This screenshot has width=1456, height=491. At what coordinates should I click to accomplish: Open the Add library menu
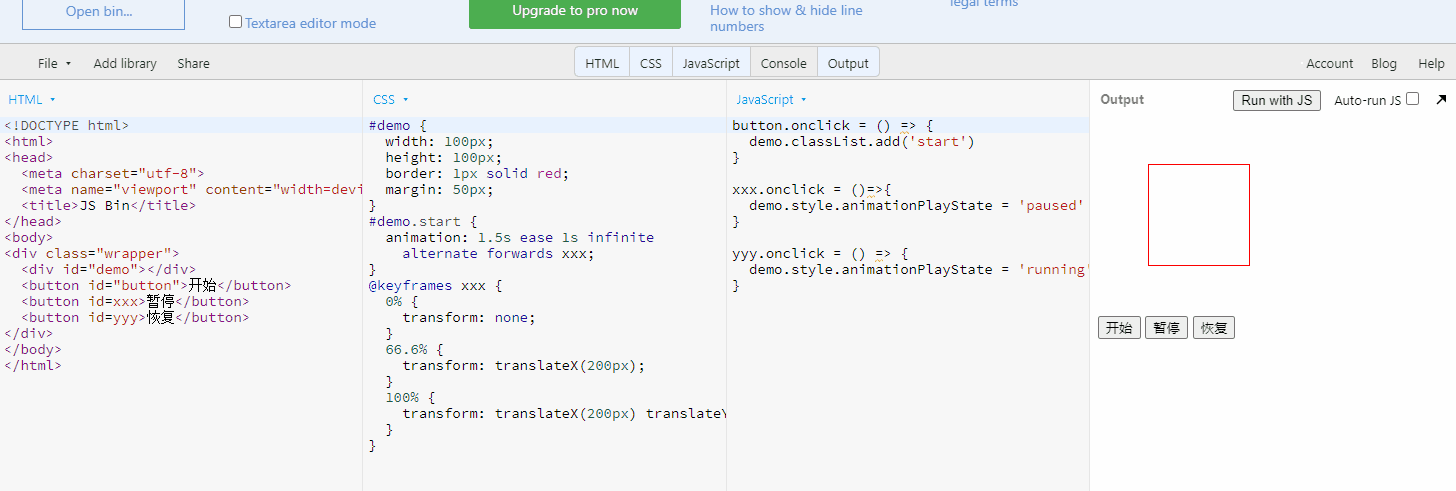click(x=125, y=63)
